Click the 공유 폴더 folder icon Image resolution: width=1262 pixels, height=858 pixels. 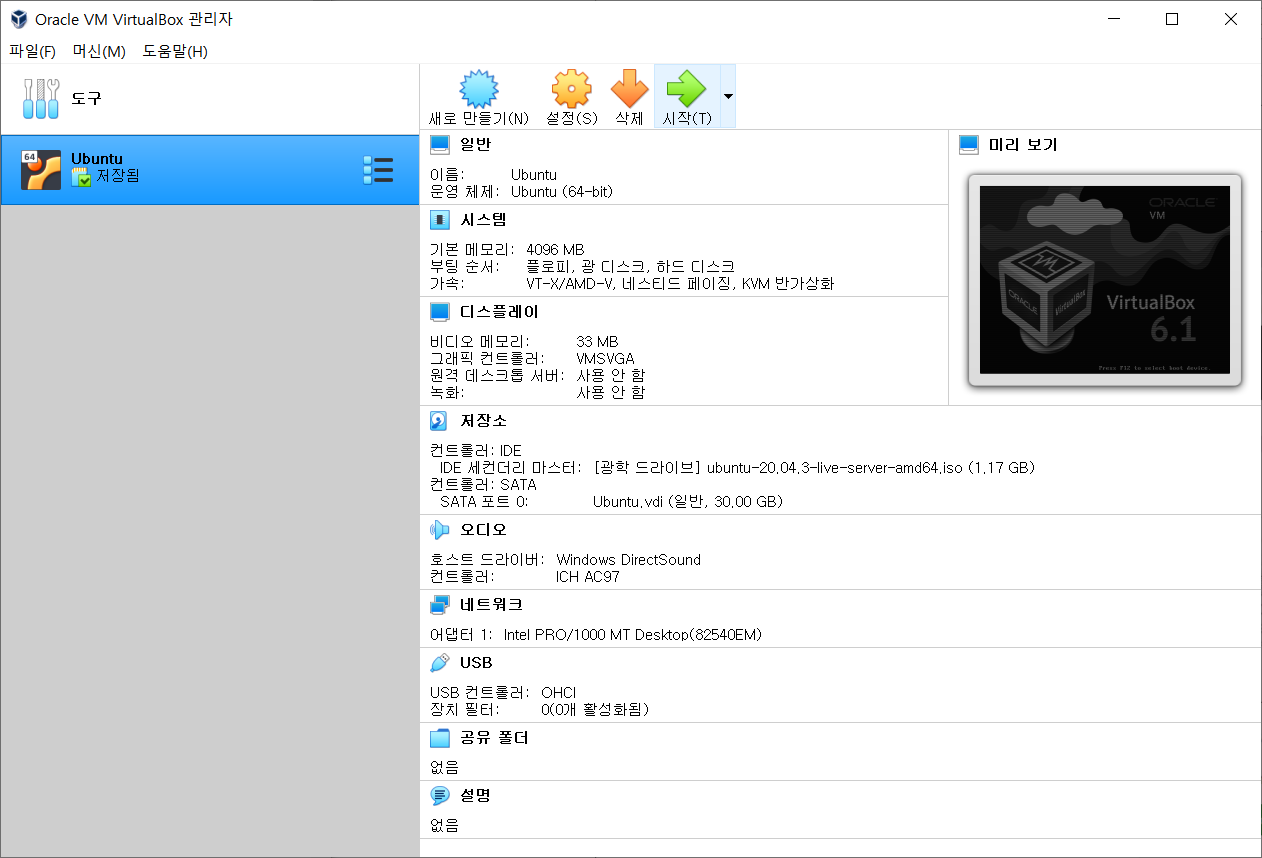coord(440,738)
